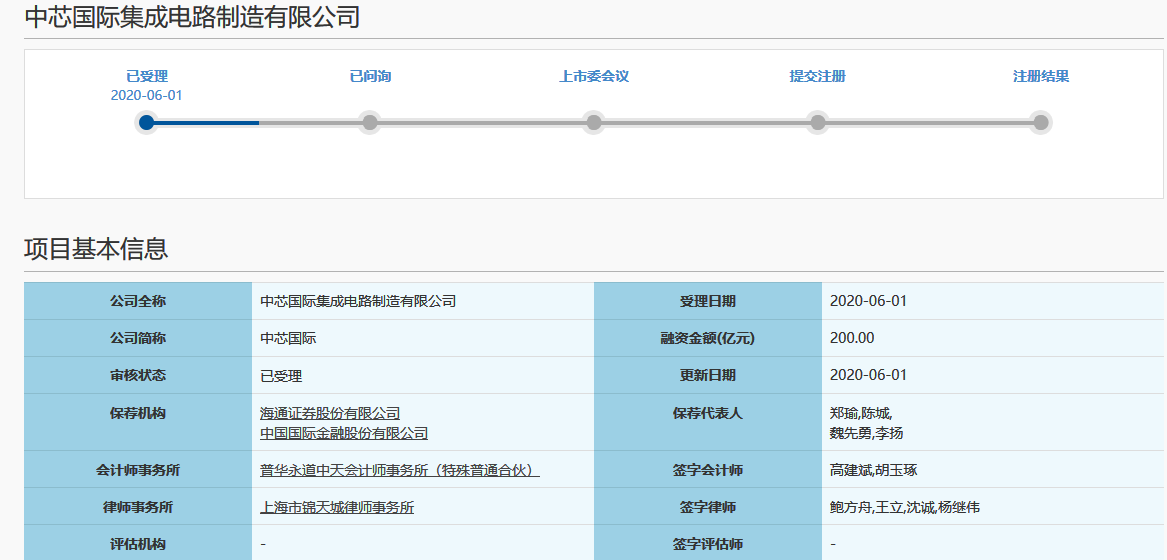Open the 海通证券股份有限公司 sponsor link
Image resolution: width=1167 pixels, height=560 pixels.
[330, 413]
